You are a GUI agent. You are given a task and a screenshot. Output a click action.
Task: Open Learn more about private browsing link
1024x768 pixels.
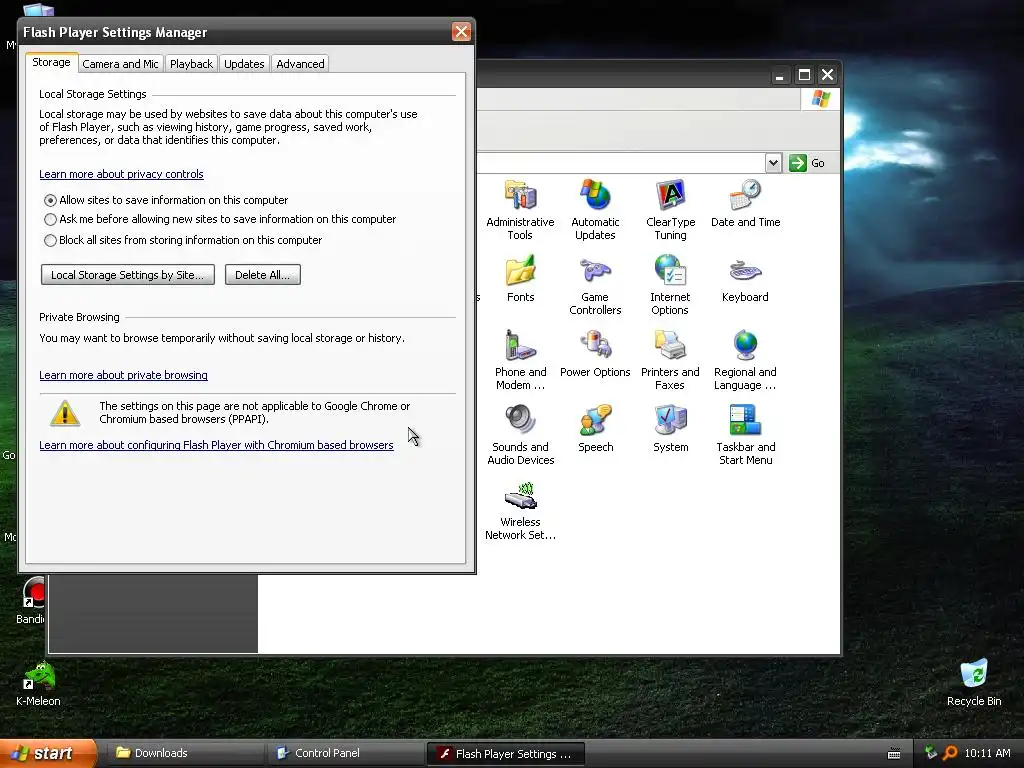pyautogui.click(x=123, y=376)
